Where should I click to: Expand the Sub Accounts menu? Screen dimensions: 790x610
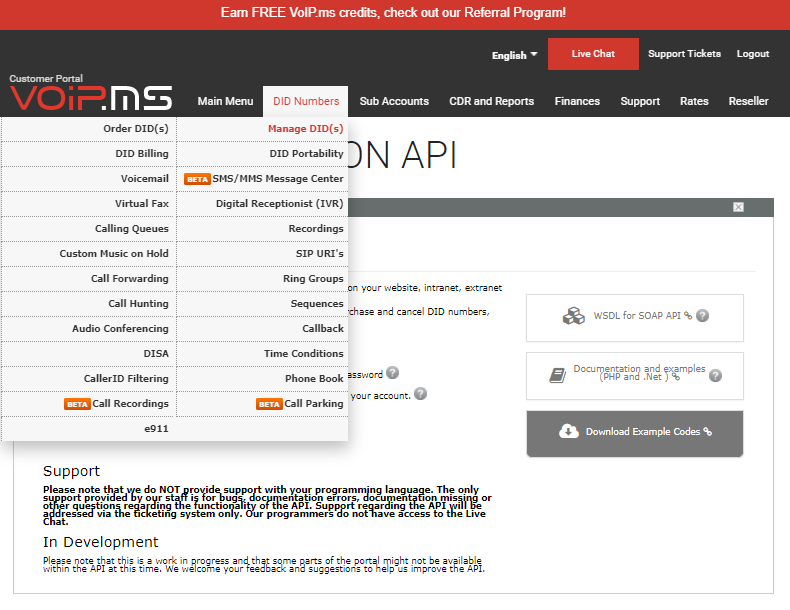coord(394,101)
